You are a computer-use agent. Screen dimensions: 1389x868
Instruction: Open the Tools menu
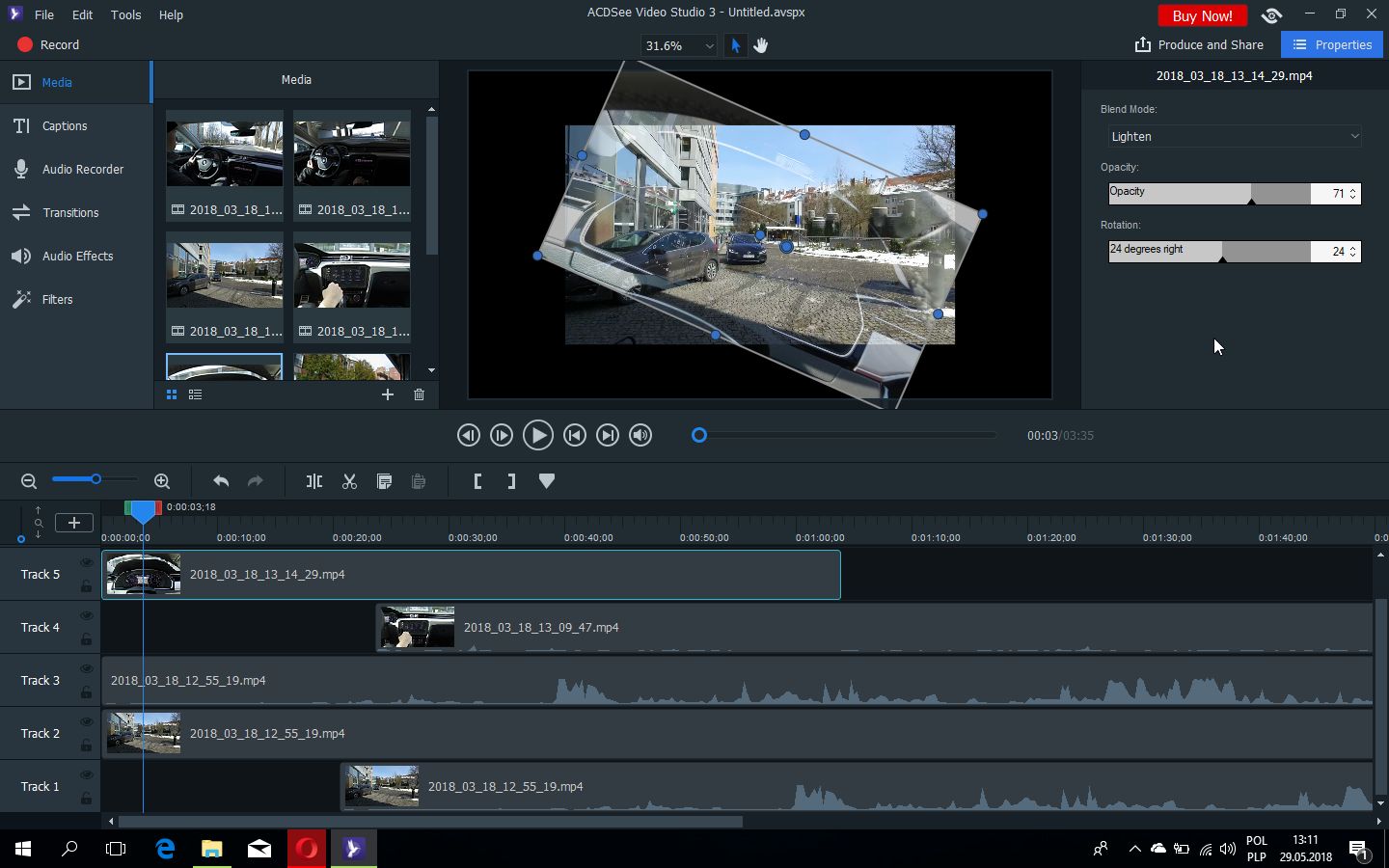[x=125, y=15]
